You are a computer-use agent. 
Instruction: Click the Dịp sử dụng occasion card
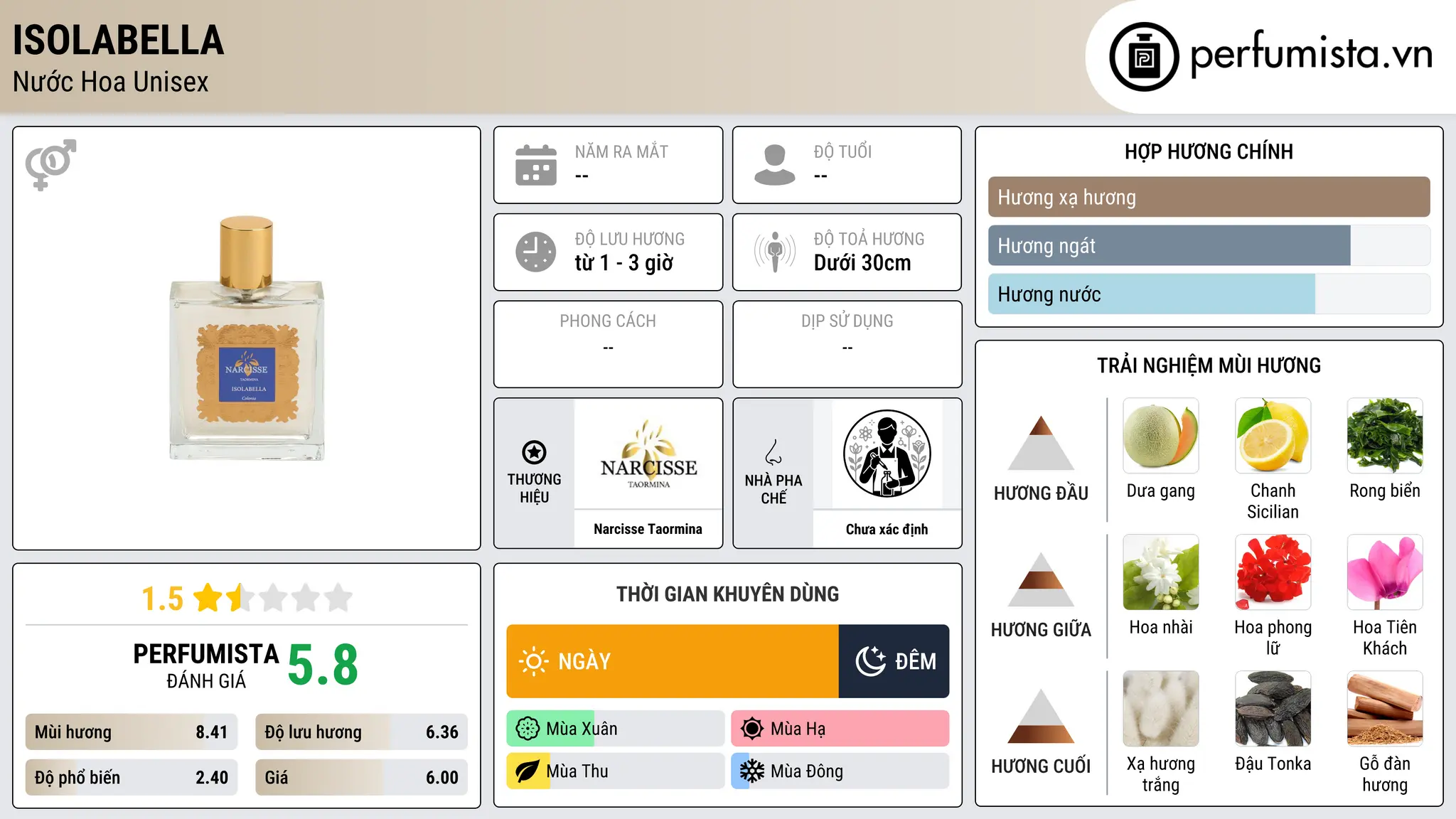[847, 344]
